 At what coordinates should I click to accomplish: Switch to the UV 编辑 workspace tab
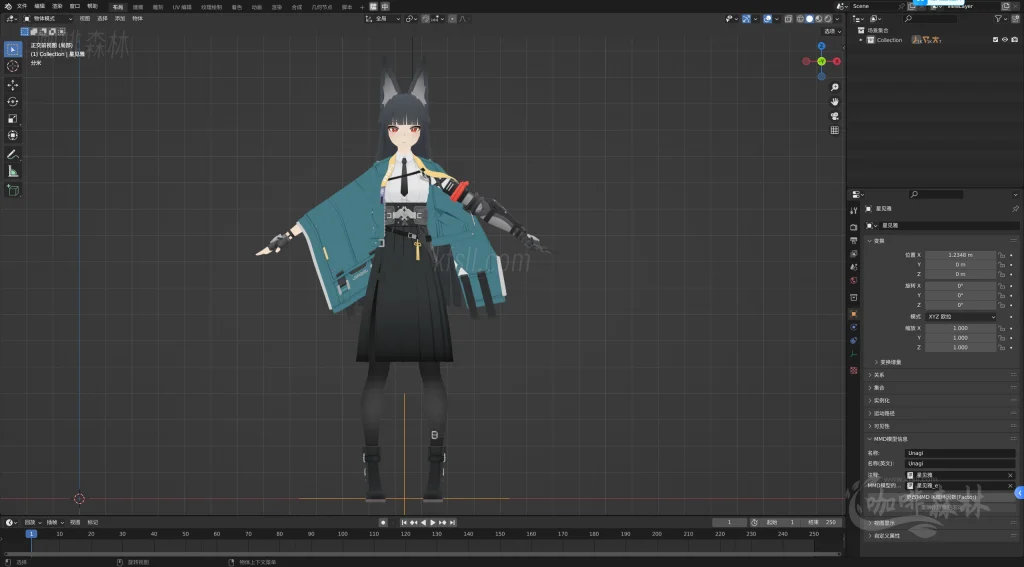pos(182,7)
